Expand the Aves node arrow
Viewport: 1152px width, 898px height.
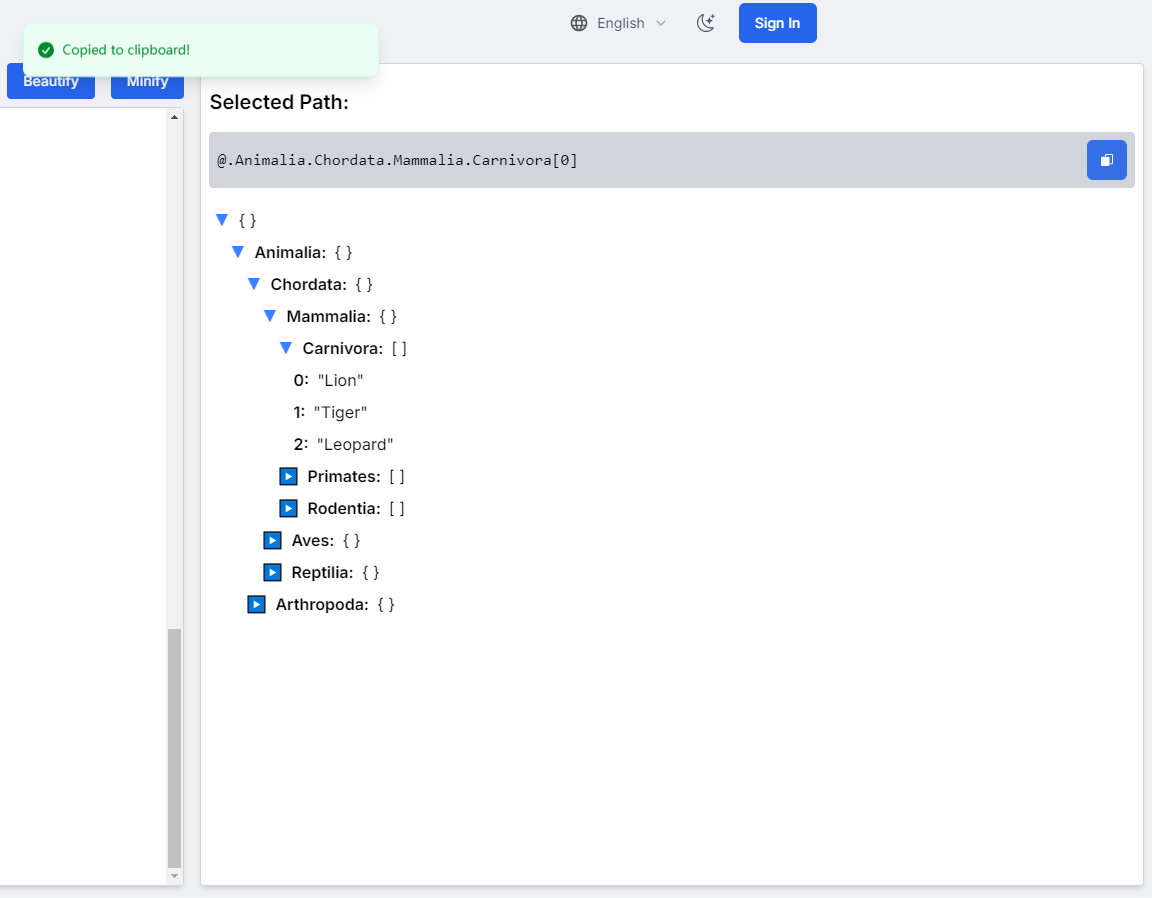click(272, 540)
